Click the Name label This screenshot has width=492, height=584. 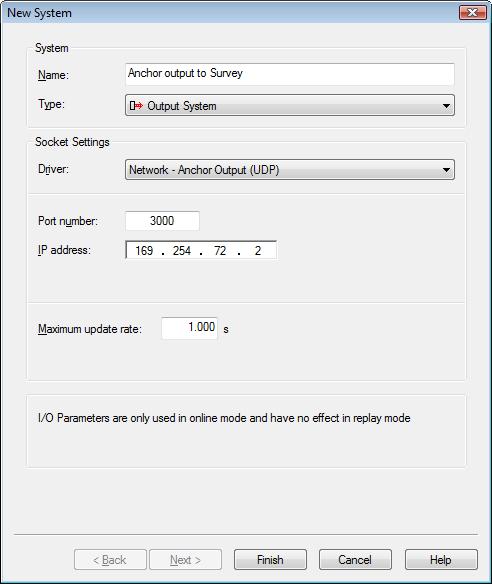click(53, 75)
